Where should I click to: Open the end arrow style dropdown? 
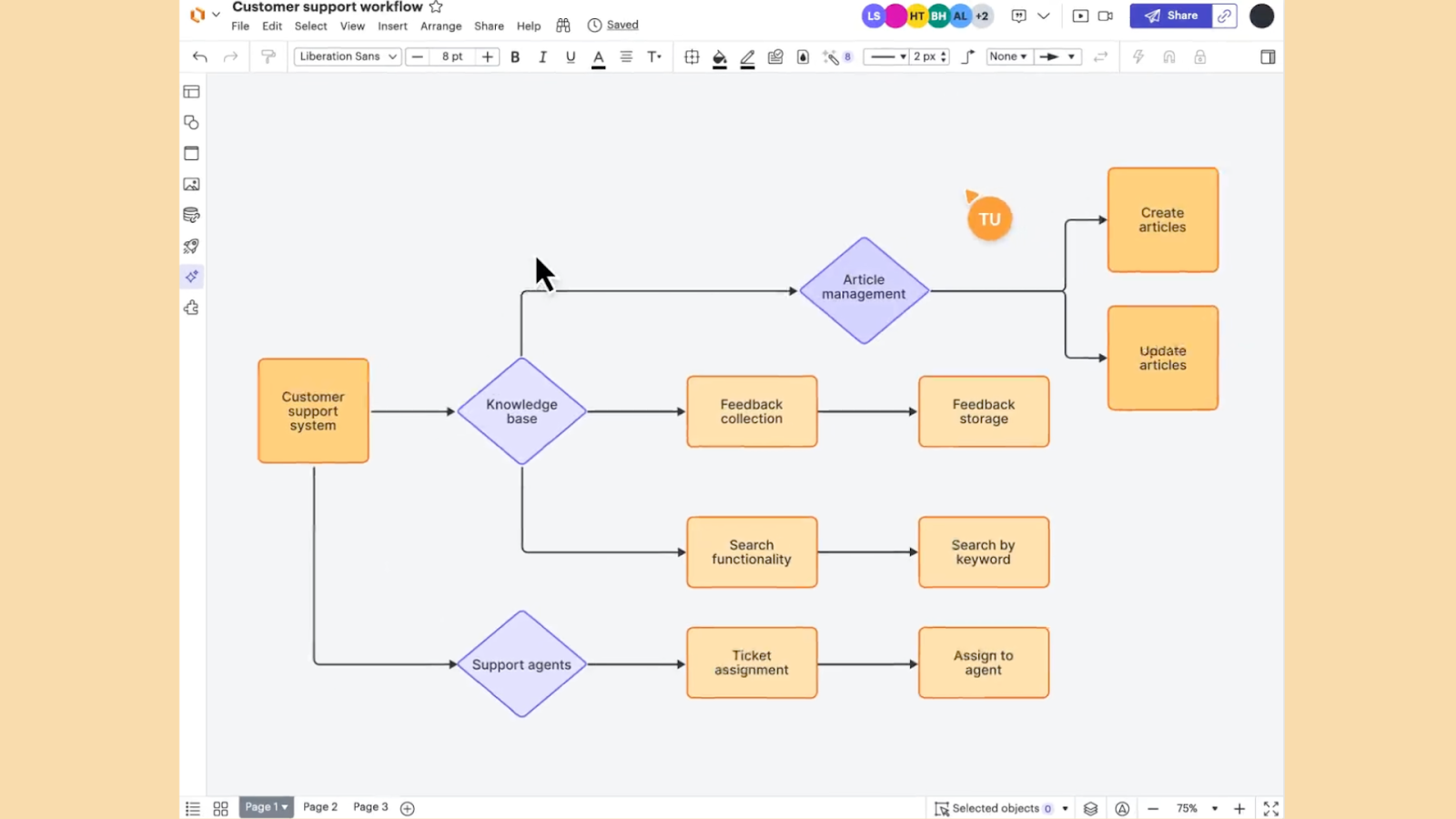click(x=1057, y=56)
